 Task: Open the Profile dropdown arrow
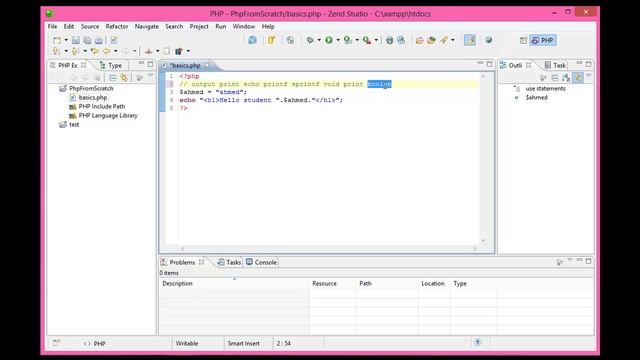pyautogui.click(x=357, y=40)
